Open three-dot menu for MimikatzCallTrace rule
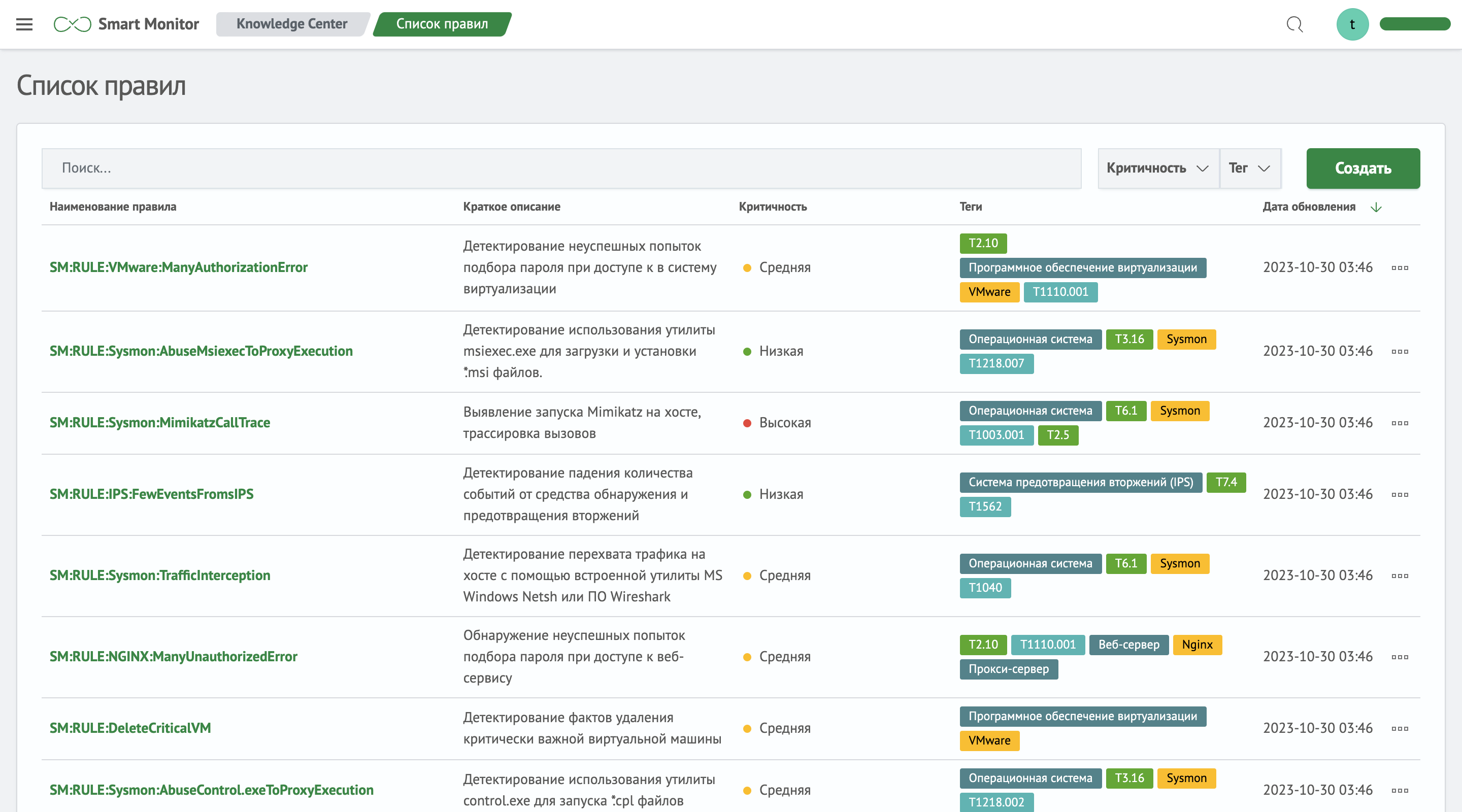The height and width of the screenshot is (812, 1462). (1400, 423)
